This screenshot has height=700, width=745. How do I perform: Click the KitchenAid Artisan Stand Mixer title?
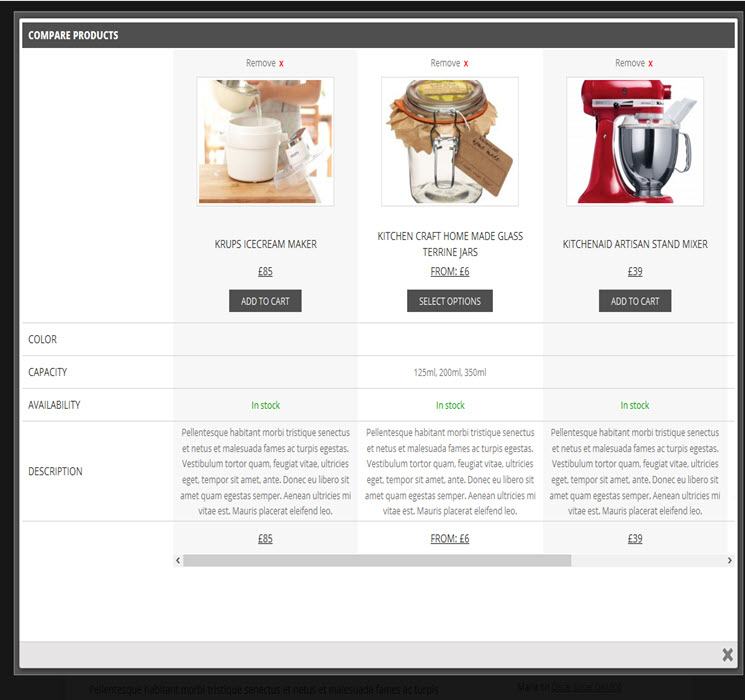[635, 244]
